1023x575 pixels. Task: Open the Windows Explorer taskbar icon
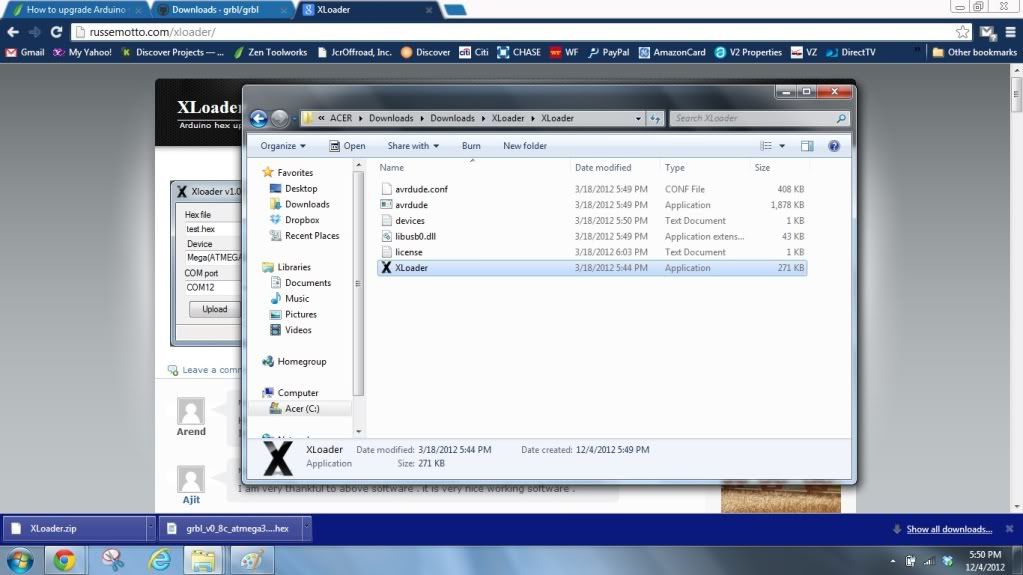pos(204,561)
